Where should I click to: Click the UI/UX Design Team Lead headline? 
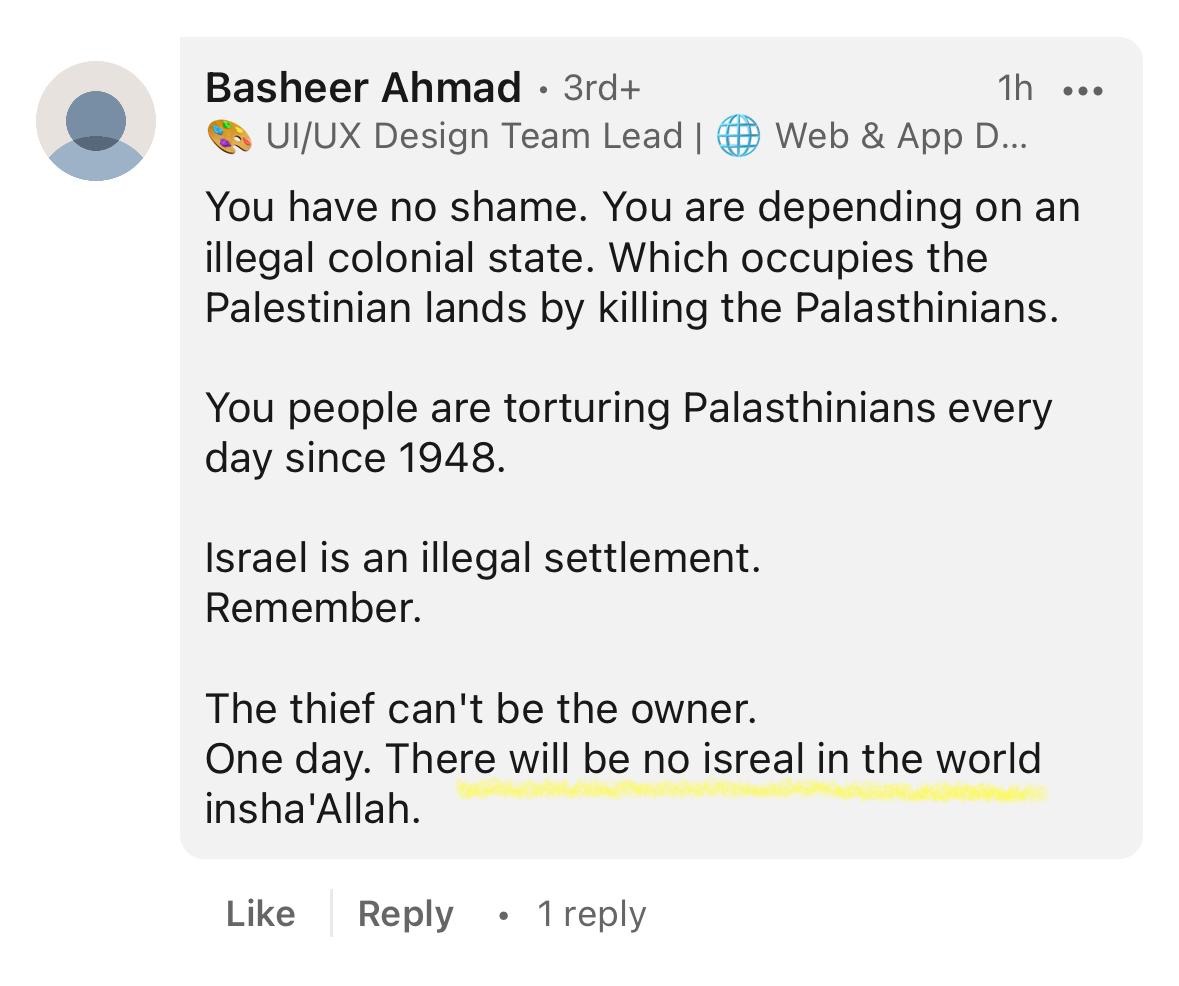pyautogui.click(x=474, y=136)
